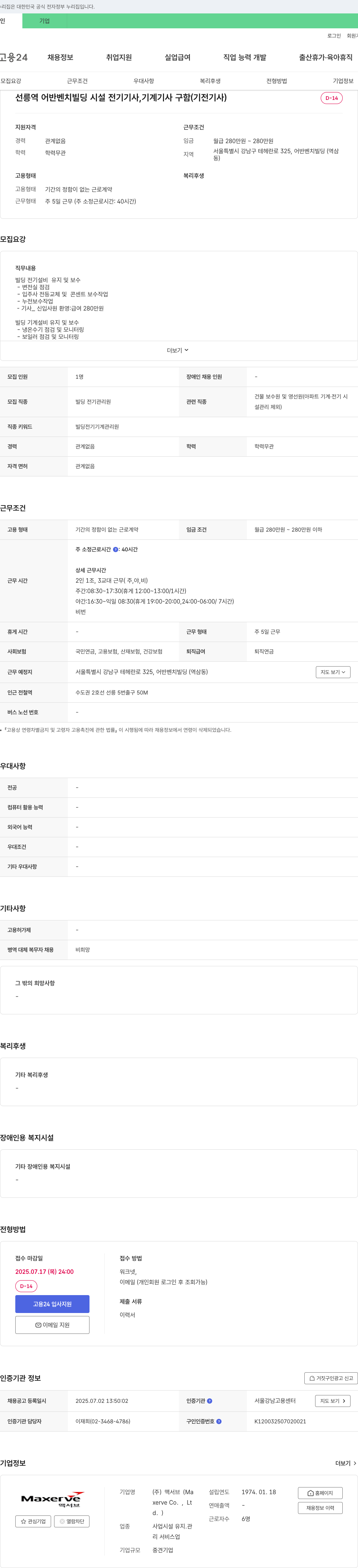358x1568 pixels.
Task: Open 지도 보기 for 서울강남고용센터
Action: tap(332, 1401)
